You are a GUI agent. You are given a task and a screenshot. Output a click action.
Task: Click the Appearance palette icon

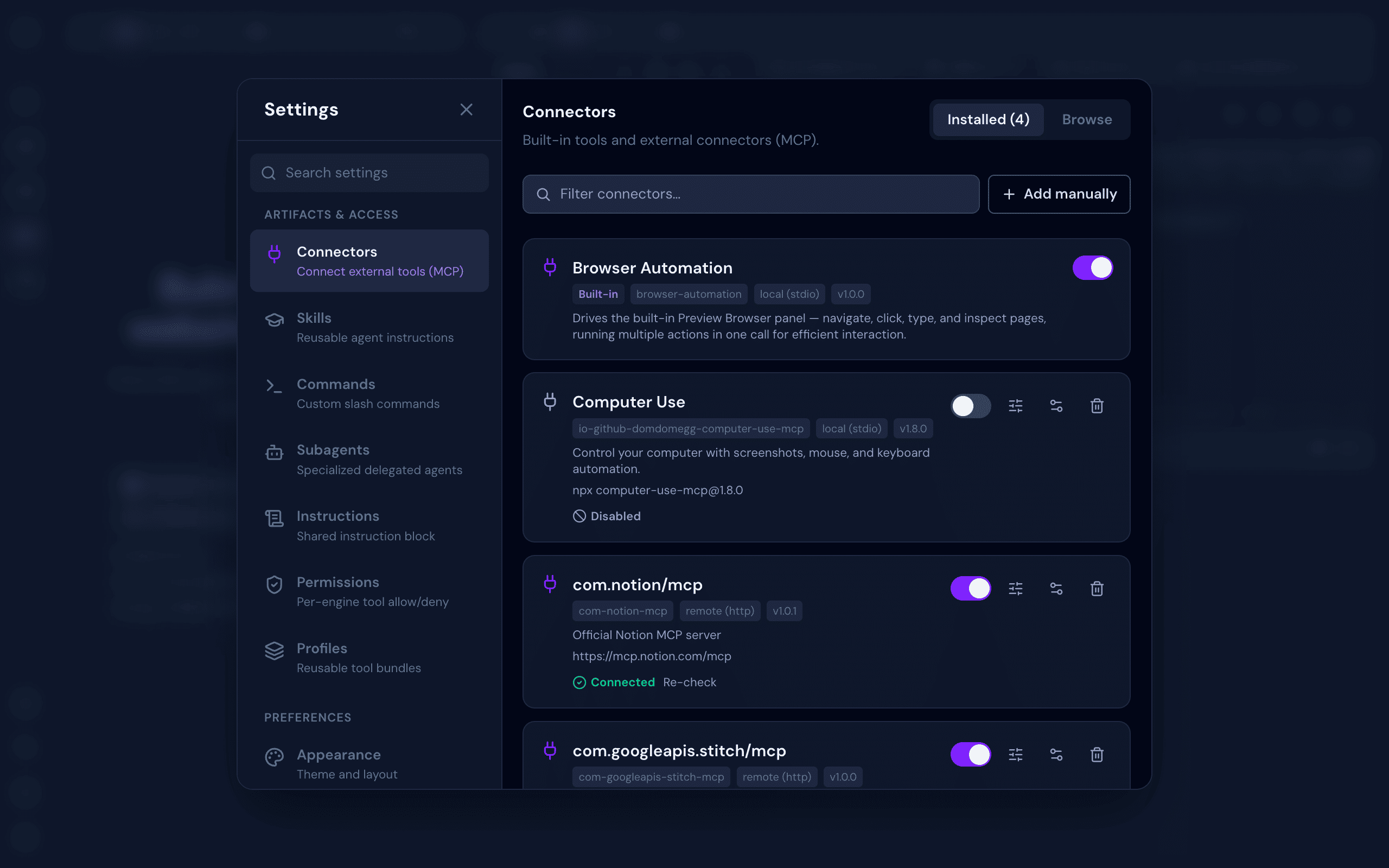pos(275,757)
